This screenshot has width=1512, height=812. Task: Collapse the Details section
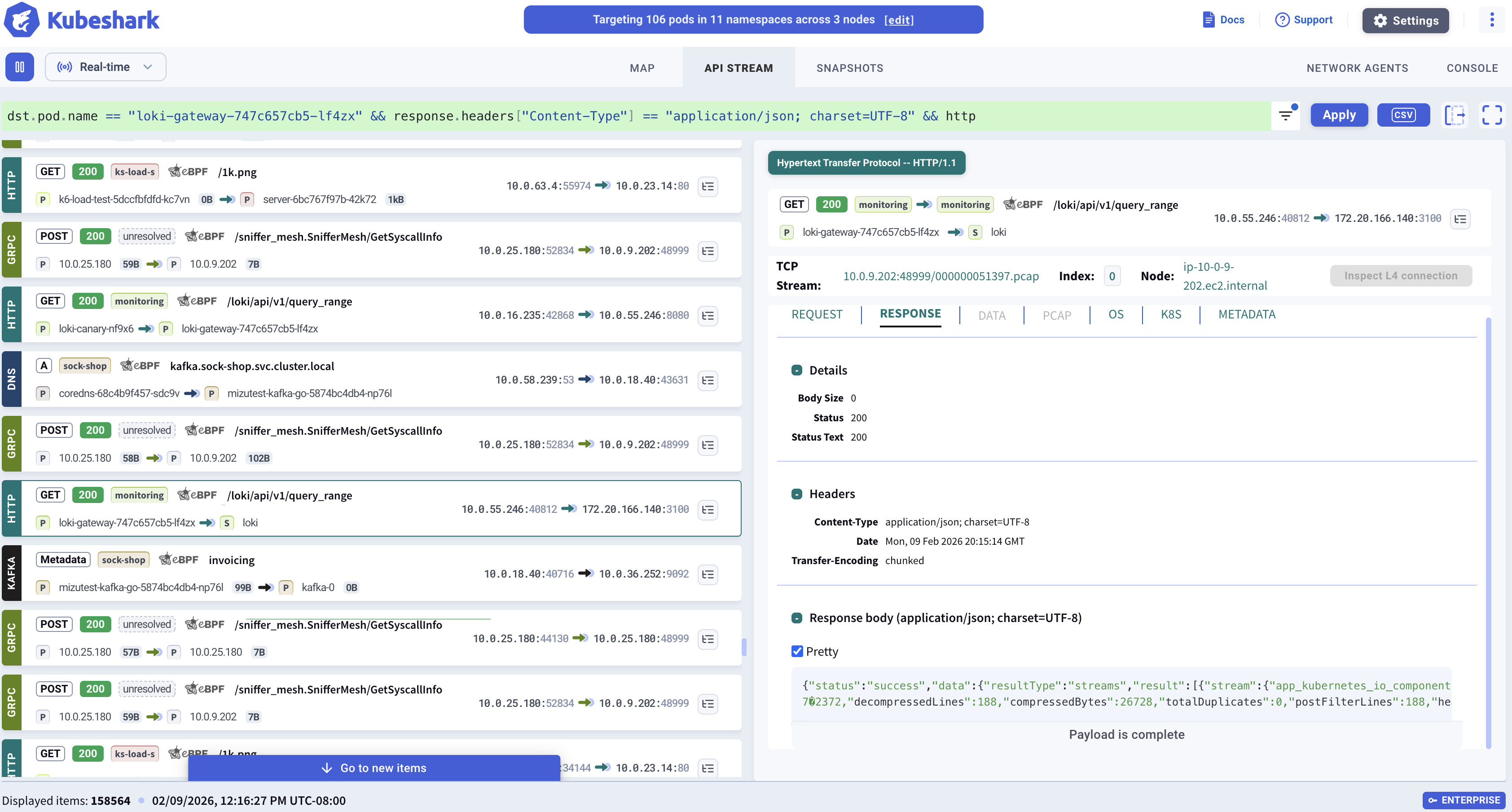(x=796, y=371)
